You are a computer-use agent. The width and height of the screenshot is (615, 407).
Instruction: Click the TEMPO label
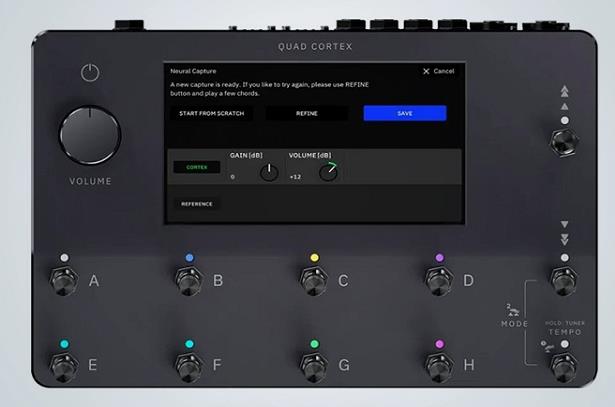click(565, 332)
